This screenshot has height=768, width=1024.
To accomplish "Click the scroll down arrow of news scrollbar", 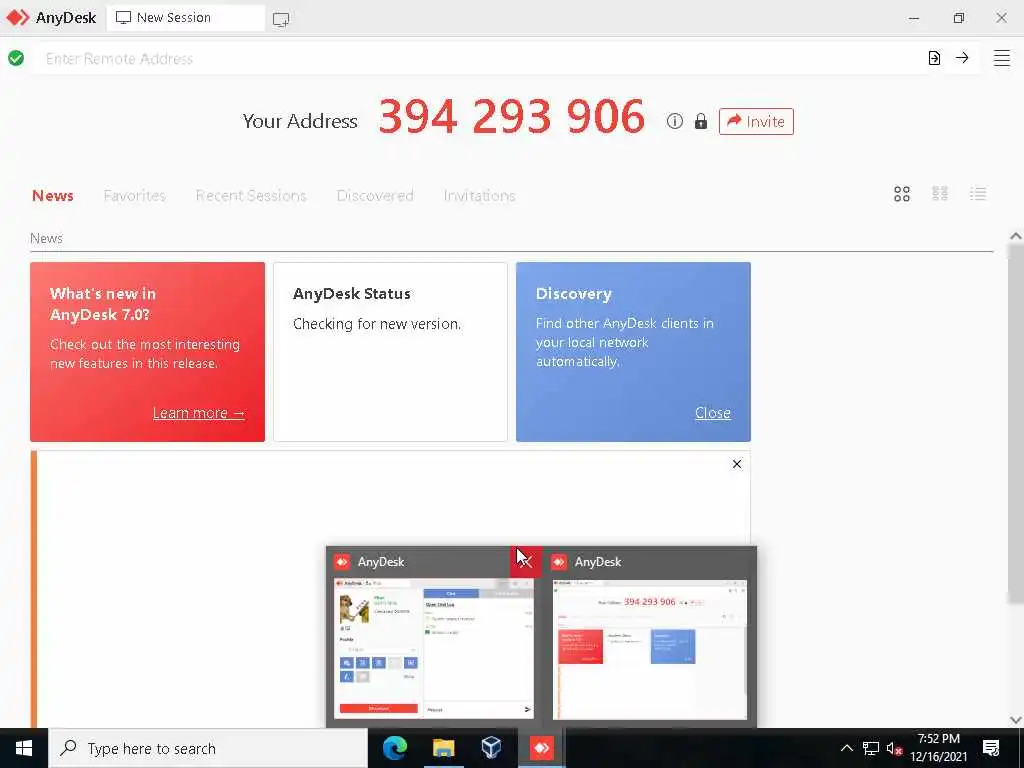I will [1016, 720].
